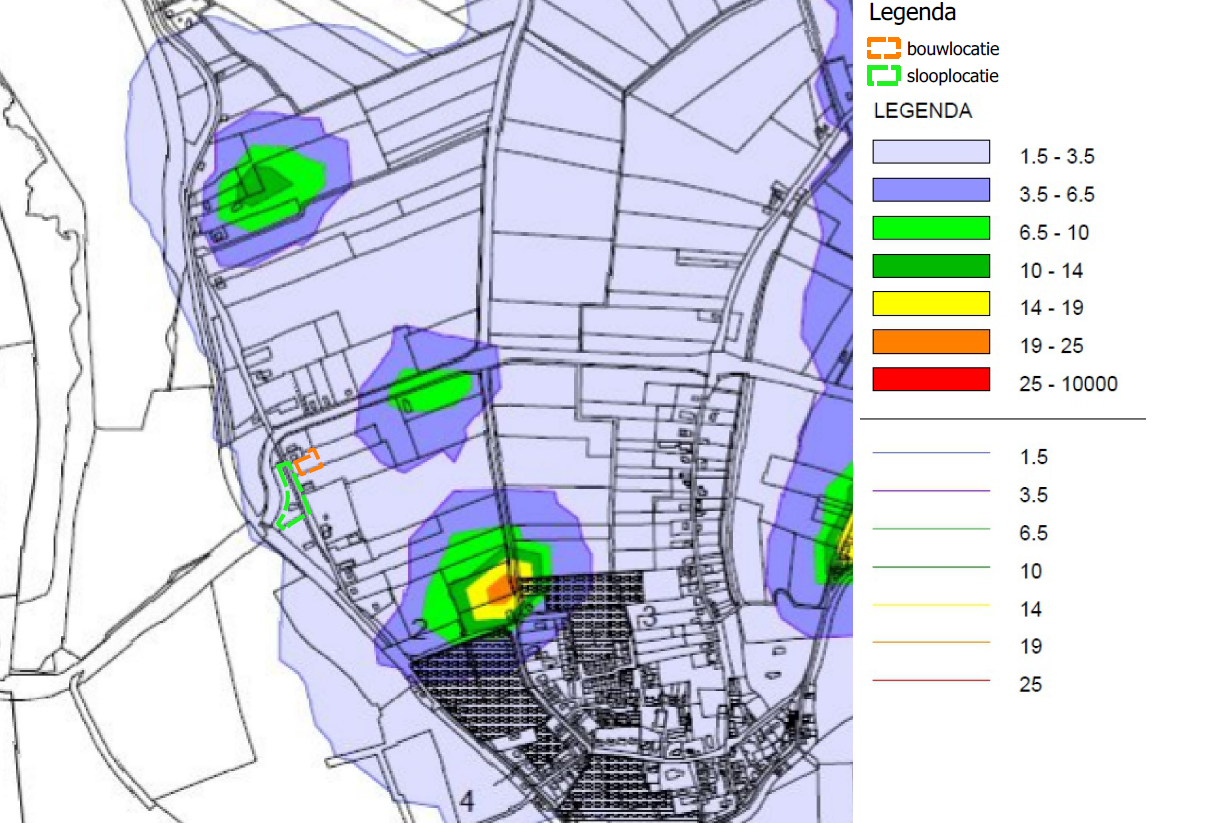Click the contour value label '6.5'
The image size is (1218, 823).
pos(1033,533)
